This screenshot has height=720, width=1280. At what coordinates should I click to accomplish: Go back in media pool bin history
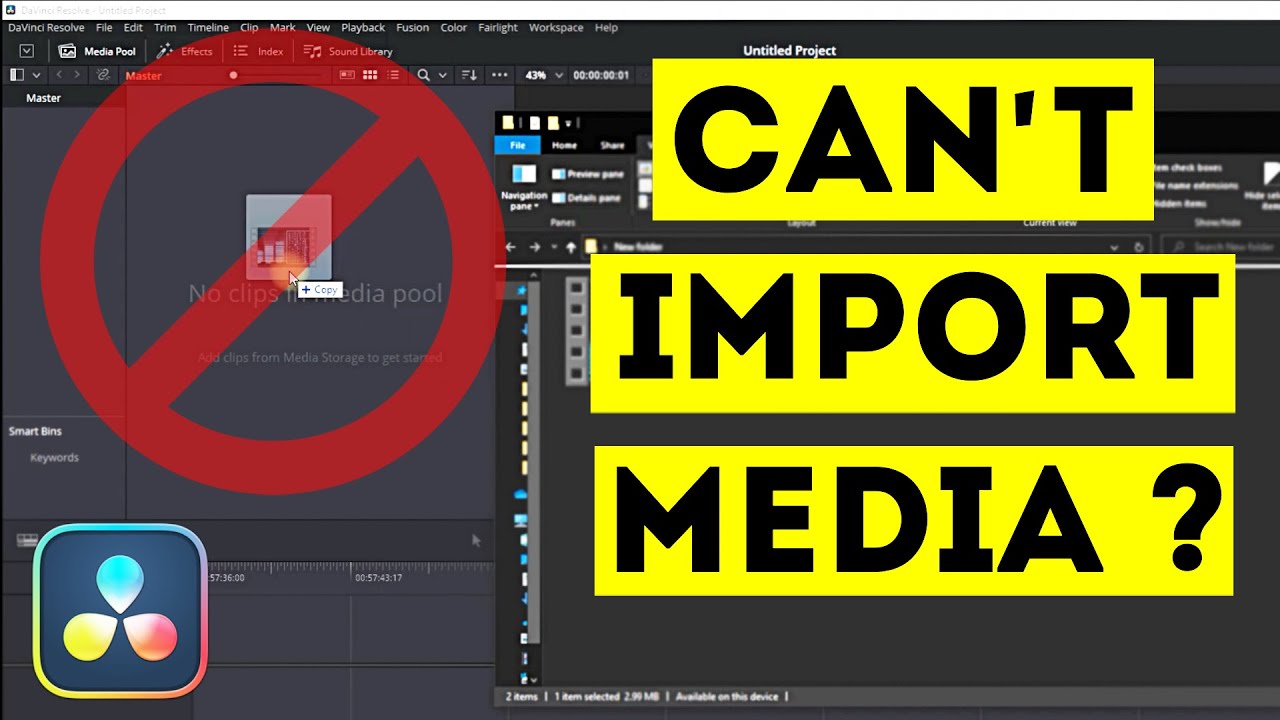59,75
